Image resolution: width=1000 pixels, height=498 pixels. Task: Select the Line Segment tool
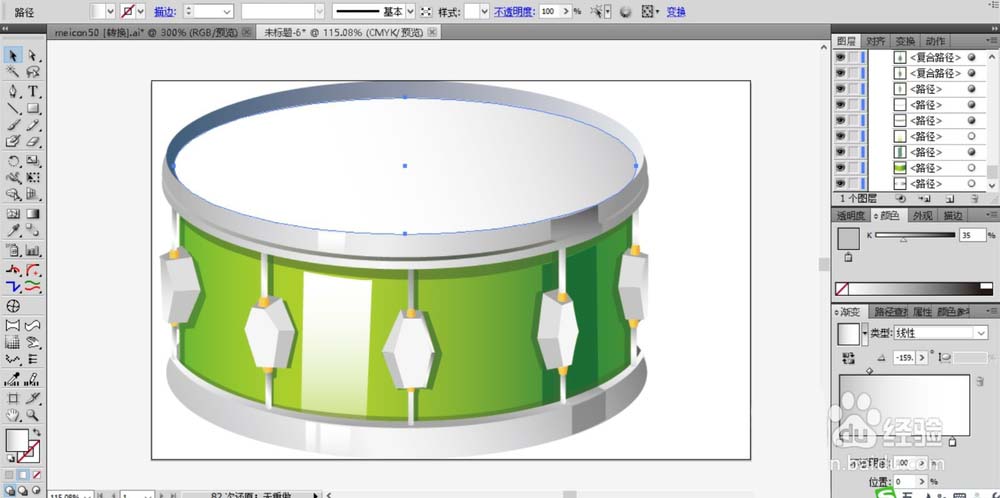tap(13, 108)
